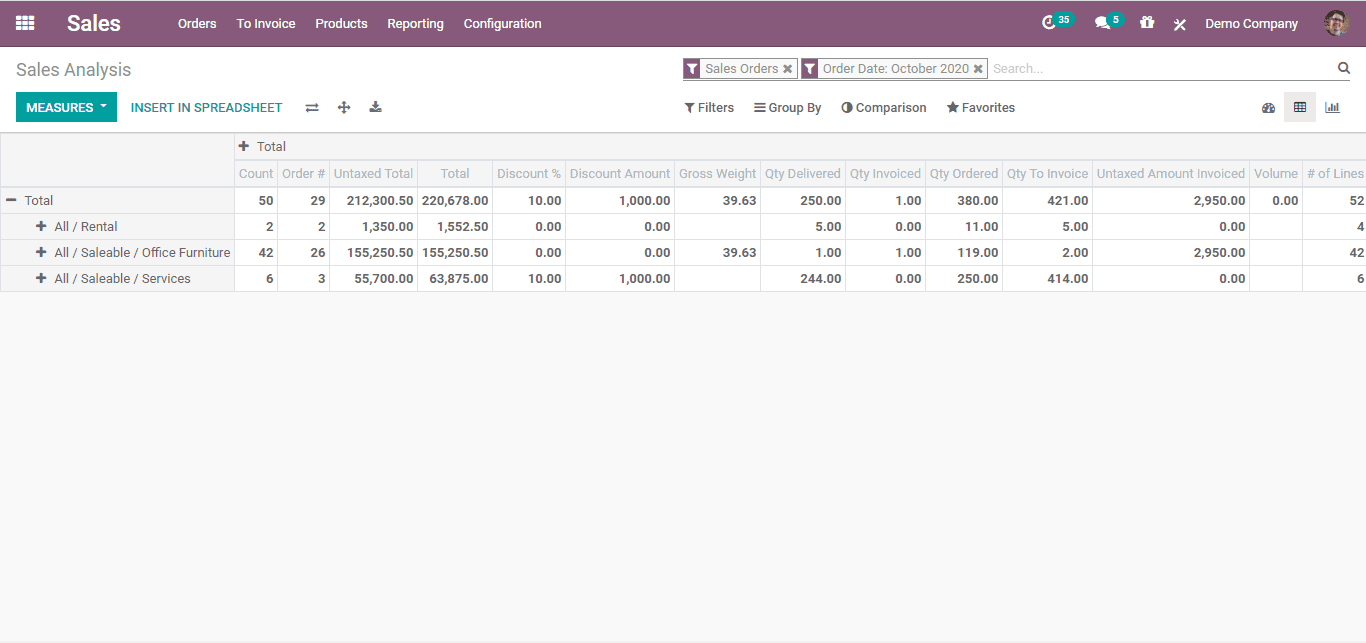Click Insert in Spreadsheet
This screenshot has height=643, width=1366.
[x=206, y=107]
